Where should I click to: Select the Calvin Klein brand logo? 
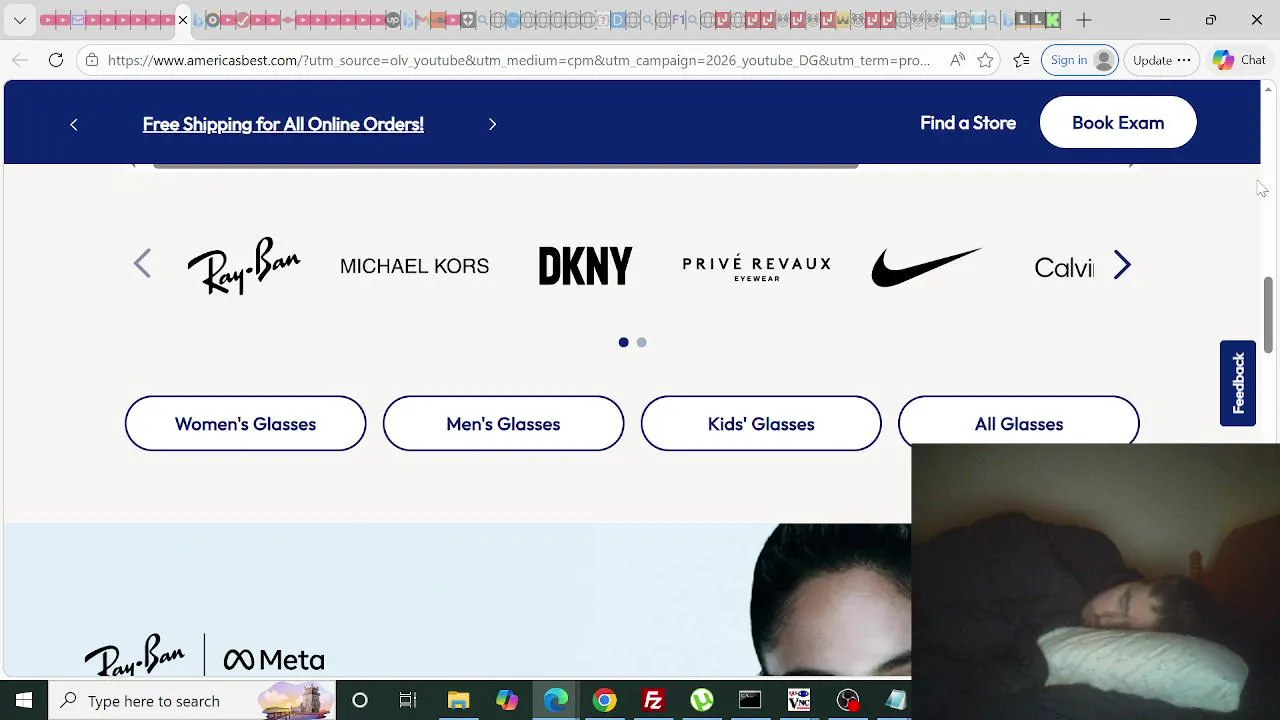[x=1064, y=267]
